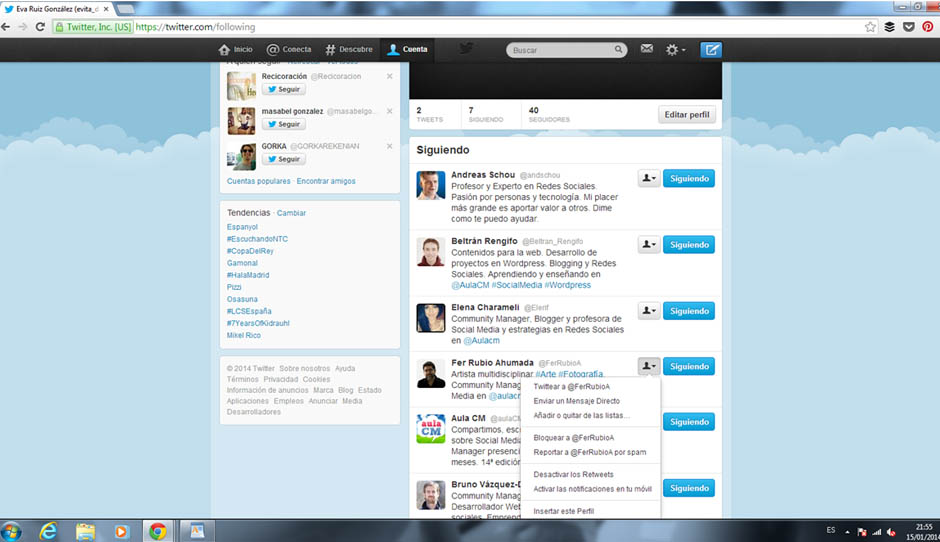Click inside the Buscar search field
The width and height of the screenshot is (940, 542).
(x=558, y=49)
